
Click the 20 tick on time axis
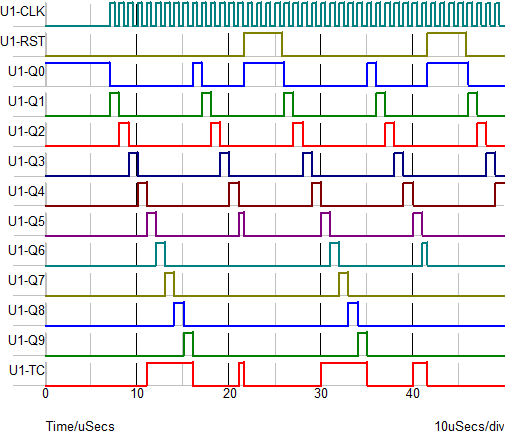pyautogui.click(x=230, y=394)
